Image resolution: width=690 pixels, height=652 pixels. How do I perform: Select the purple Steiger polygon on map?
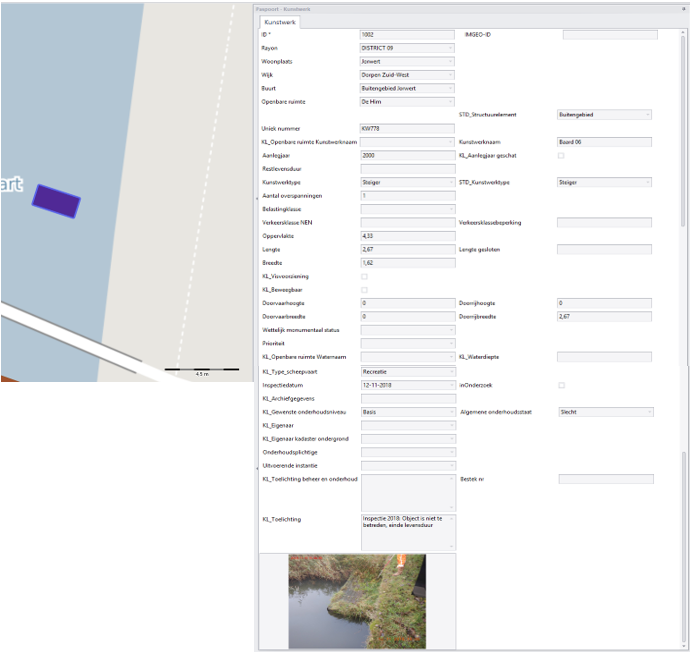click(56, 201)
